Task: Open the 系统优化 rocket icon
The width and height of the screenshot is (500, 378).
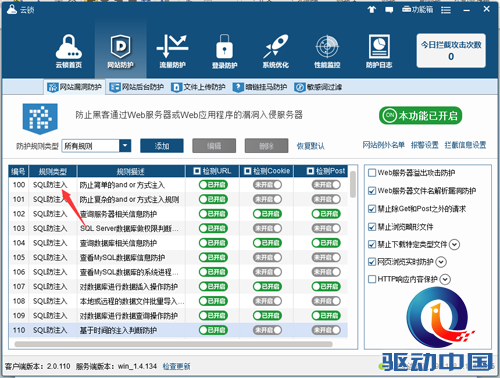Action: (x=275, y=51)
